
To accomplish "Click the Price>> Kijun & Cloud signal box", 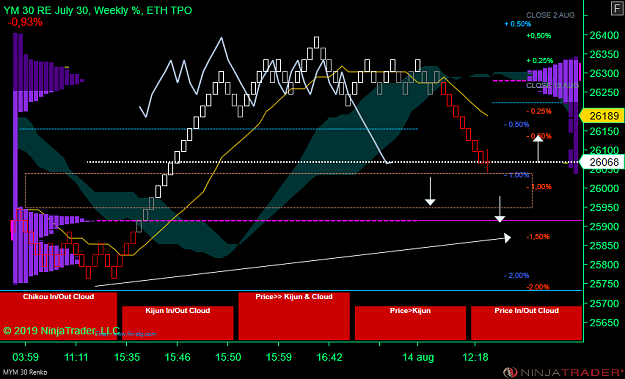I will coord(294,316).
